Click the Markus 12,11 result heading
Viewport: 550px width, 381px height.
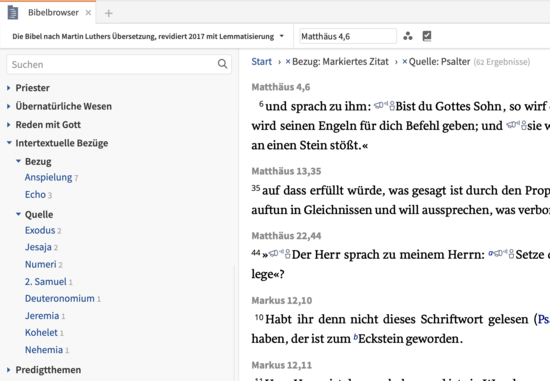coord(282,365)
